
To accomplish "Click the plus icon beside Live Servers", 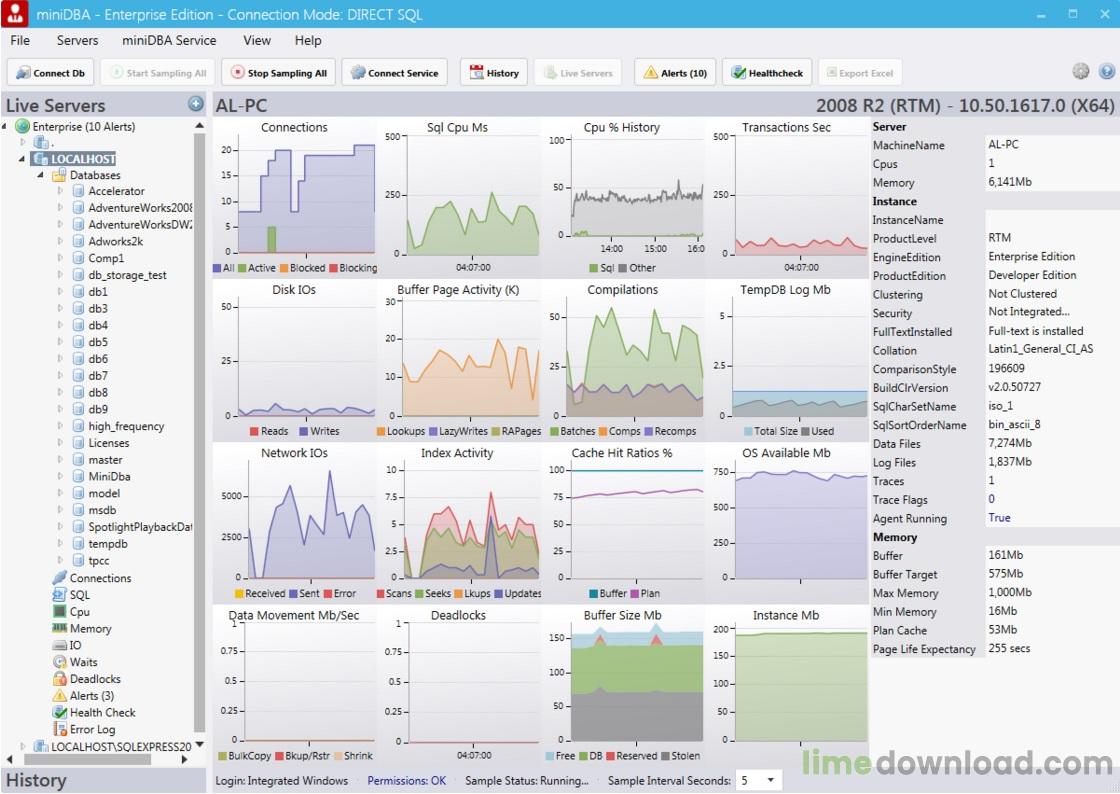I will pyautogui.click(x=196, y=104).
